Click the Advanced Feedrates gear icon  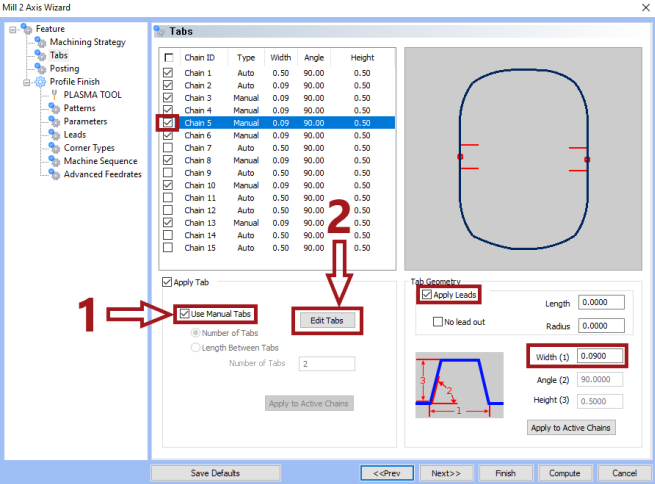(54, 174)
